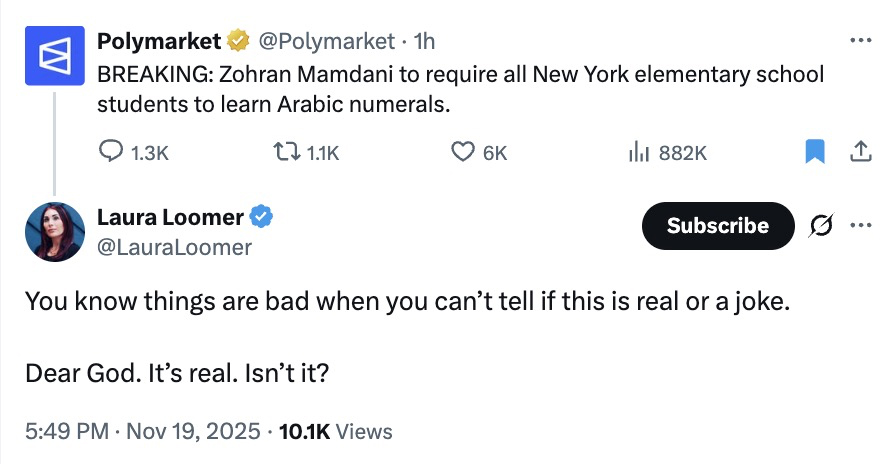Image resolution: width=894 pixels, height=464 pixels.
Task: Toggle the blue bookmark on Polymarket post
Action: coord(815,152)
